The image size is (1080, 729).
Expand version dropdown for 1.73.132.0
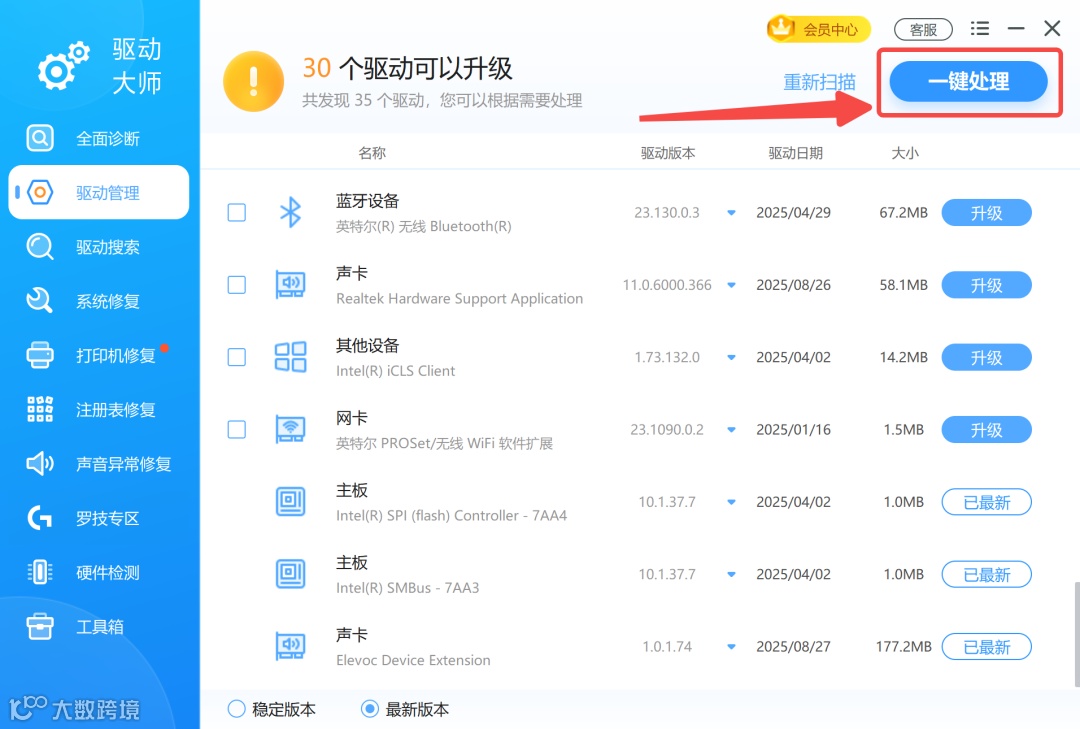[731, 358]
